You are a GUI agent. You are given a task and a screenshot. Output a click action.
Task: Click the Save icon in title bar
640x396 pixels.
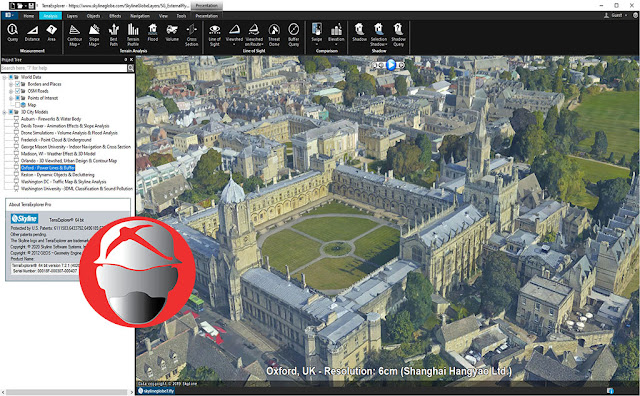pos(30,6)
